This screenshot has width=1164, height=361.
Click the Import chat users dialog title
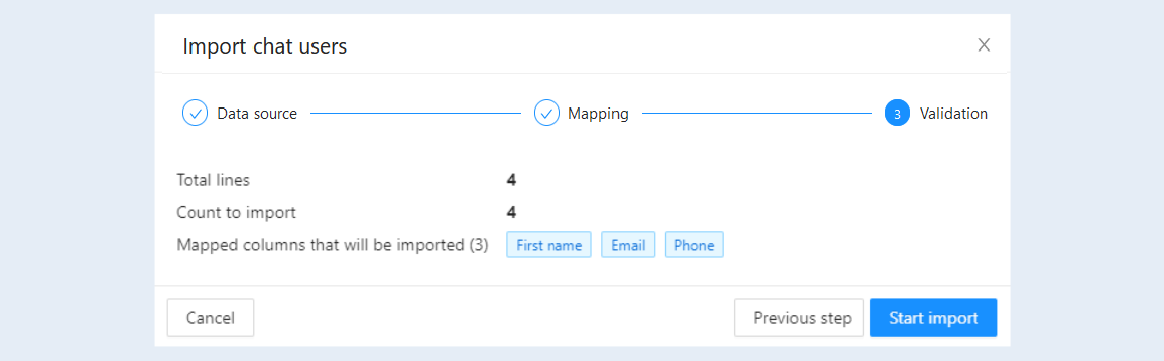265,47
